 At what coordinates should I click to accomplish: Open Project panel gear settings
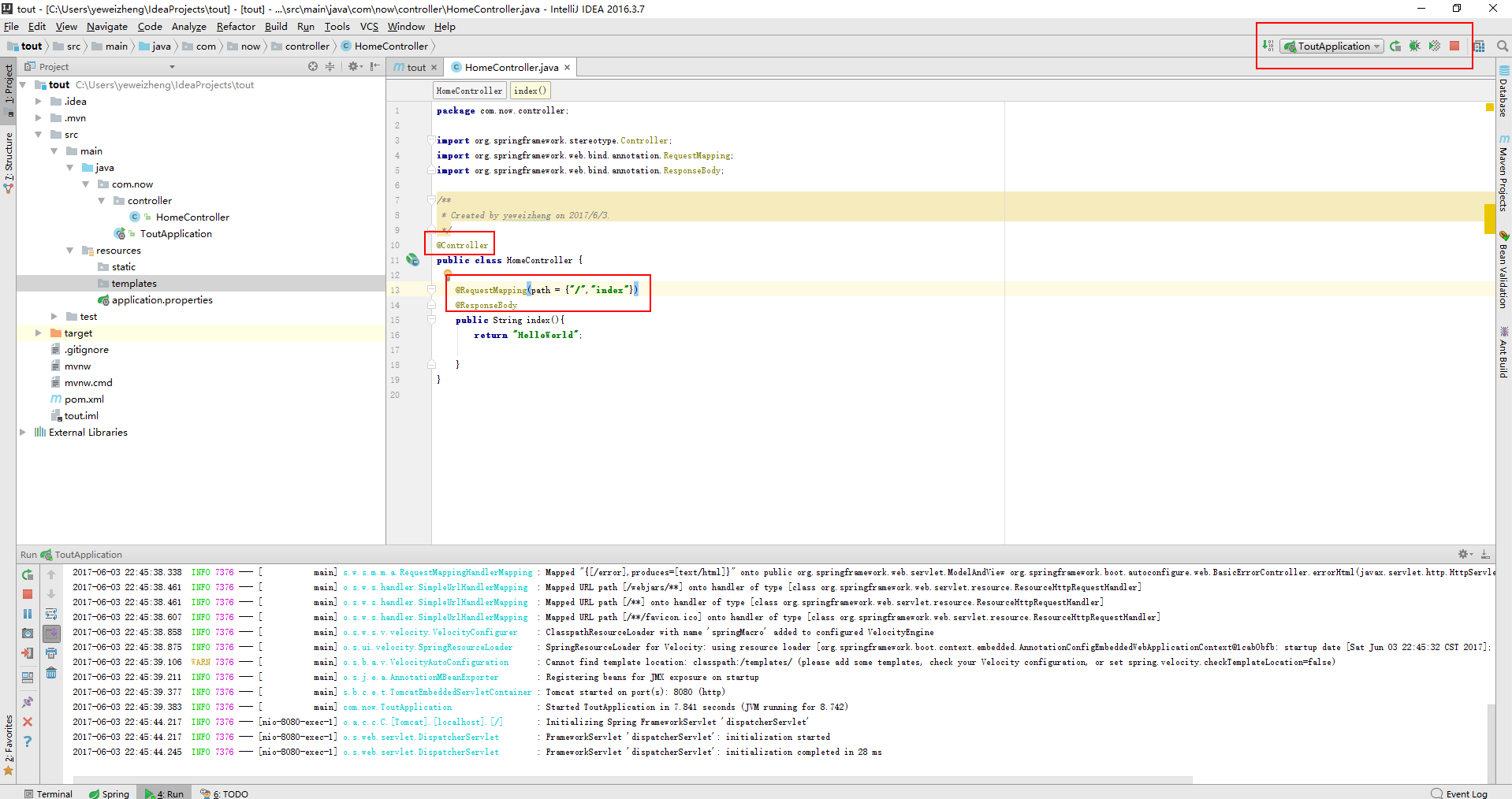coord(355,66)
